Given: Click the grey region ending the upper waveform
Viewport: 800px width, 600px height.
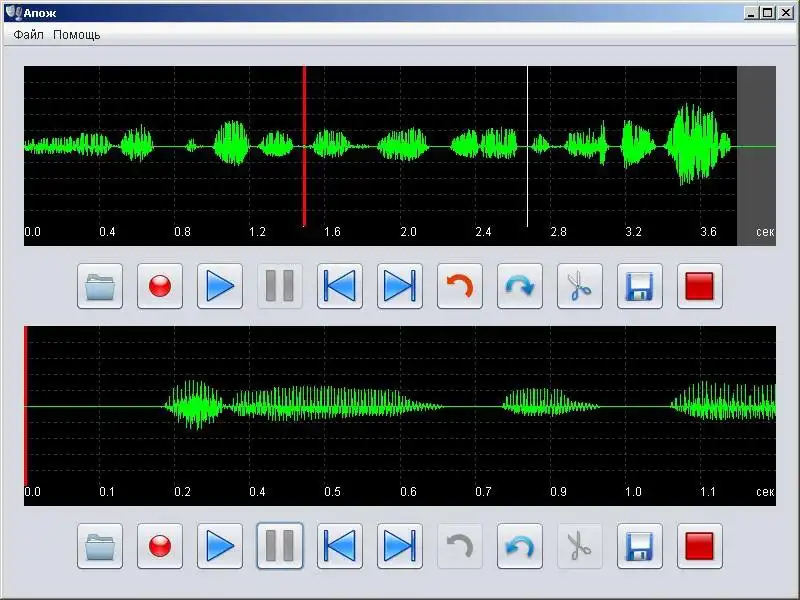Looking at the screenshot, I should pyautogui.click(x=757, y=156).
